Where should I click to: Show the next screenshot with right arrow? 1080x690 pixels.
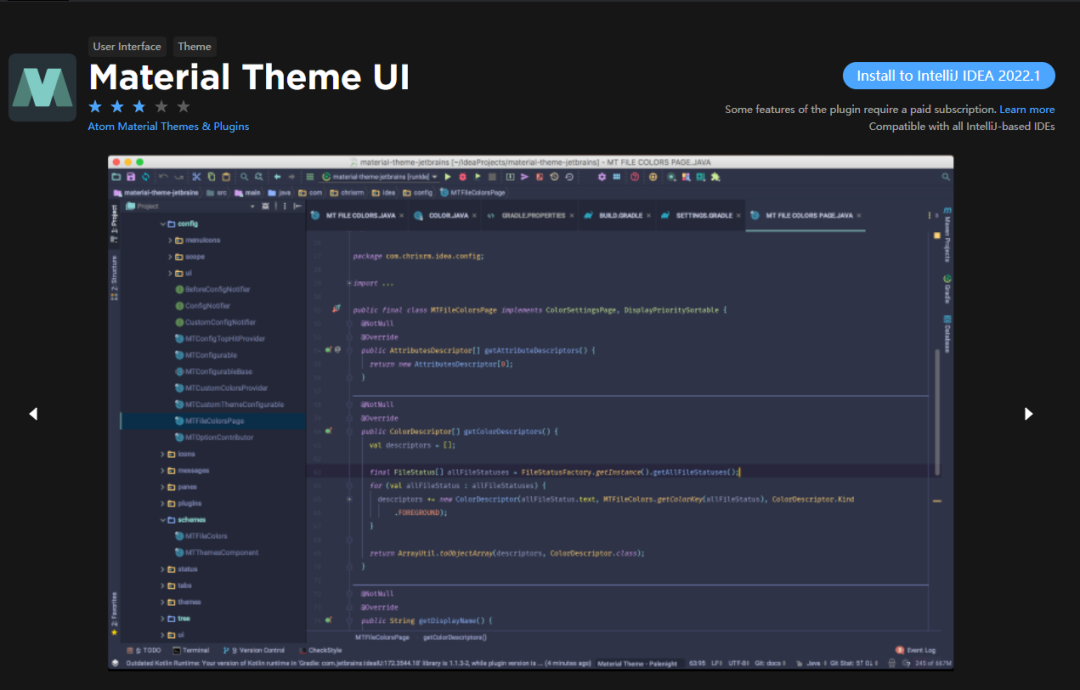tap(1028, 414)
